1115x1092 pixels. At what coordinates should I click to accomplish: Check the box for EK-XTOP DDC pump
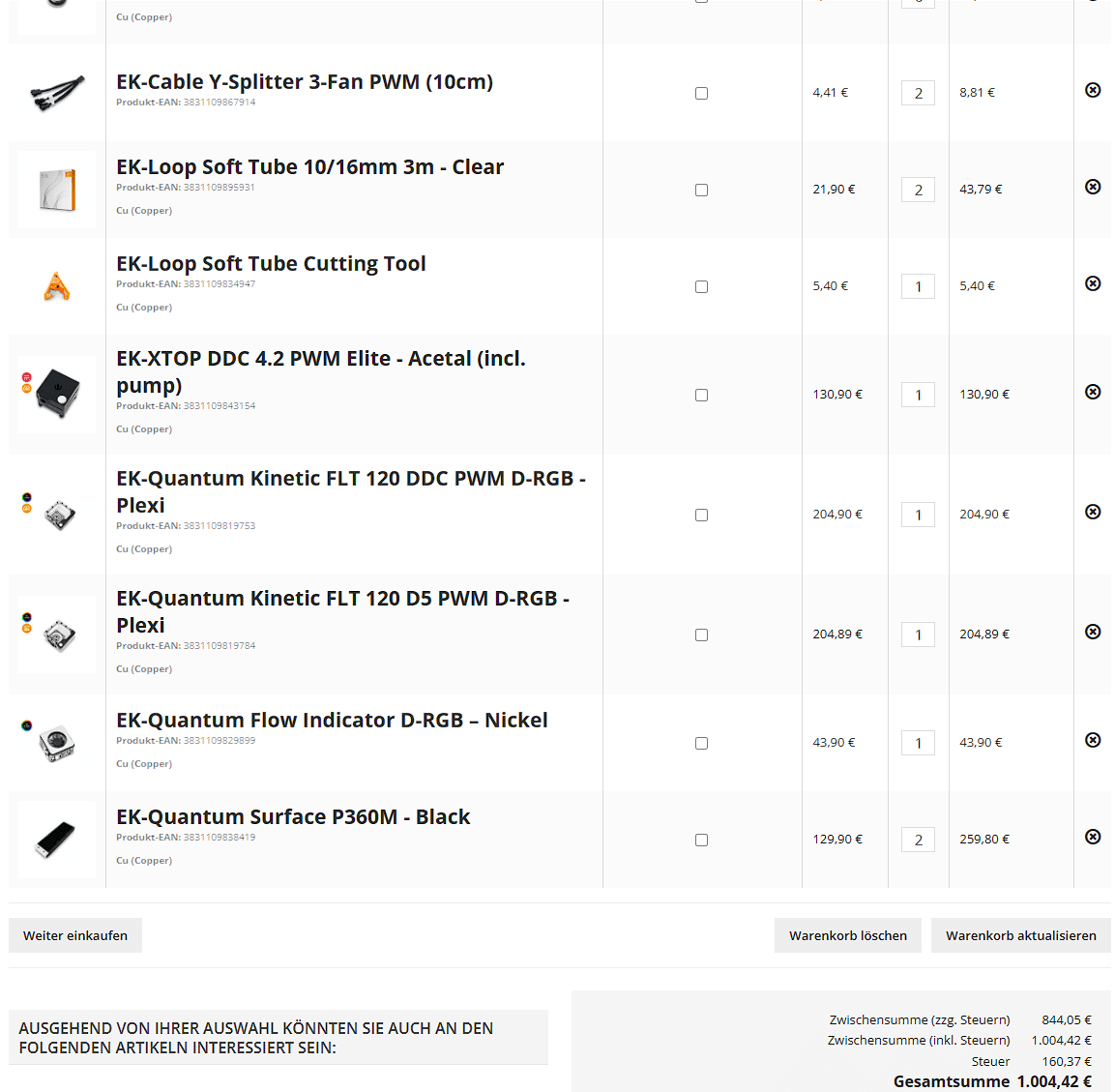(702, 395)
